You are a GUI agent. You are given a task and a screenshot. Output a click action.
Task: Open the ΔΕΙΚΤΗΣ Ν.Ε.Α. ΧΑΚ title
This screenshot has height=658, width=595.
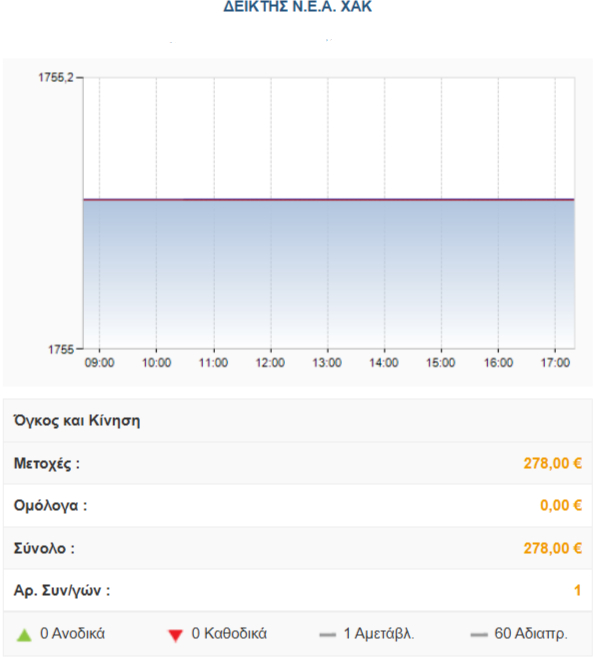(x=298, y=7)
